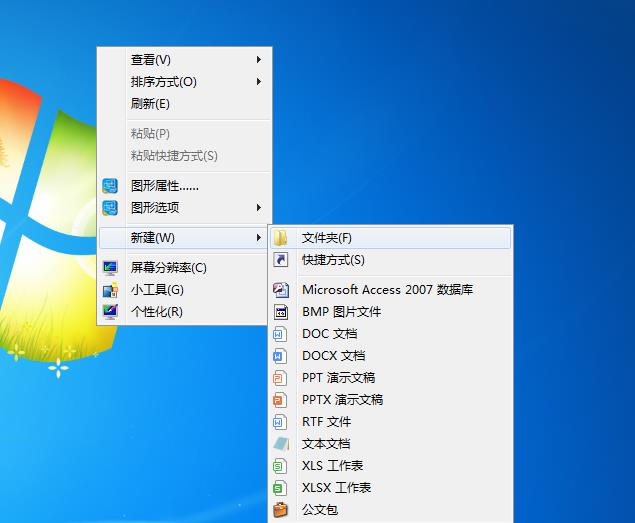Click the Microsoft Access database icon

pos(281,290)
